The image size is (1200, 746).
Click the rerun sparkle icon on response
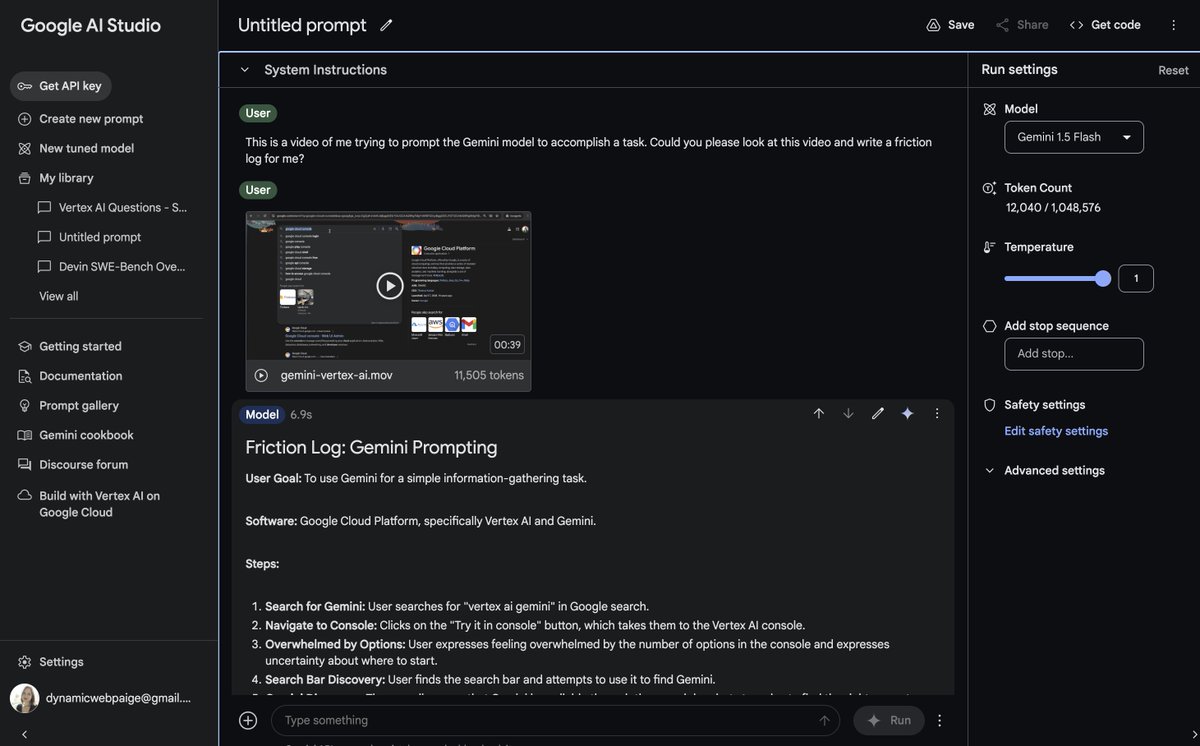907,414
